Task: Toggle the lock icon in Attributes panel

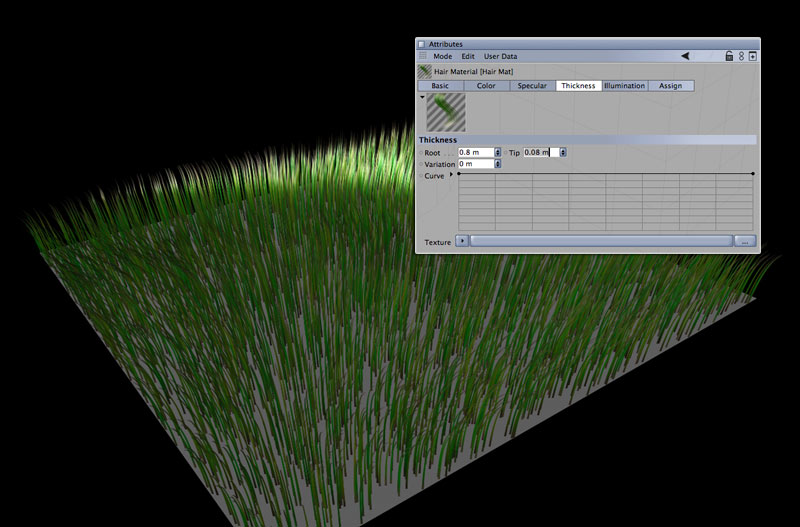Action: coord(729,57)
